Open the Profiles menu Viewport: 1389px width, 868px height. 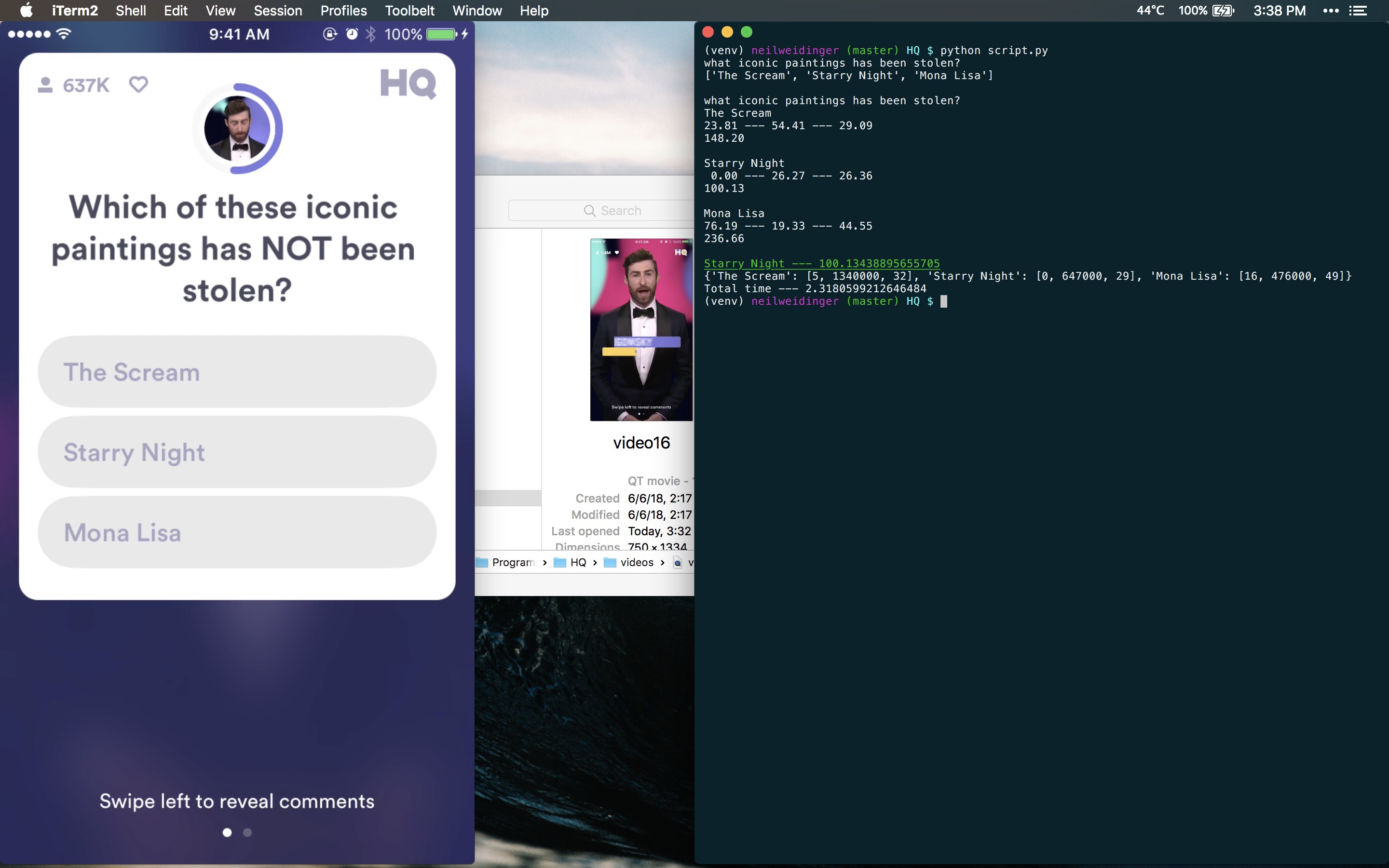point(343,10)
